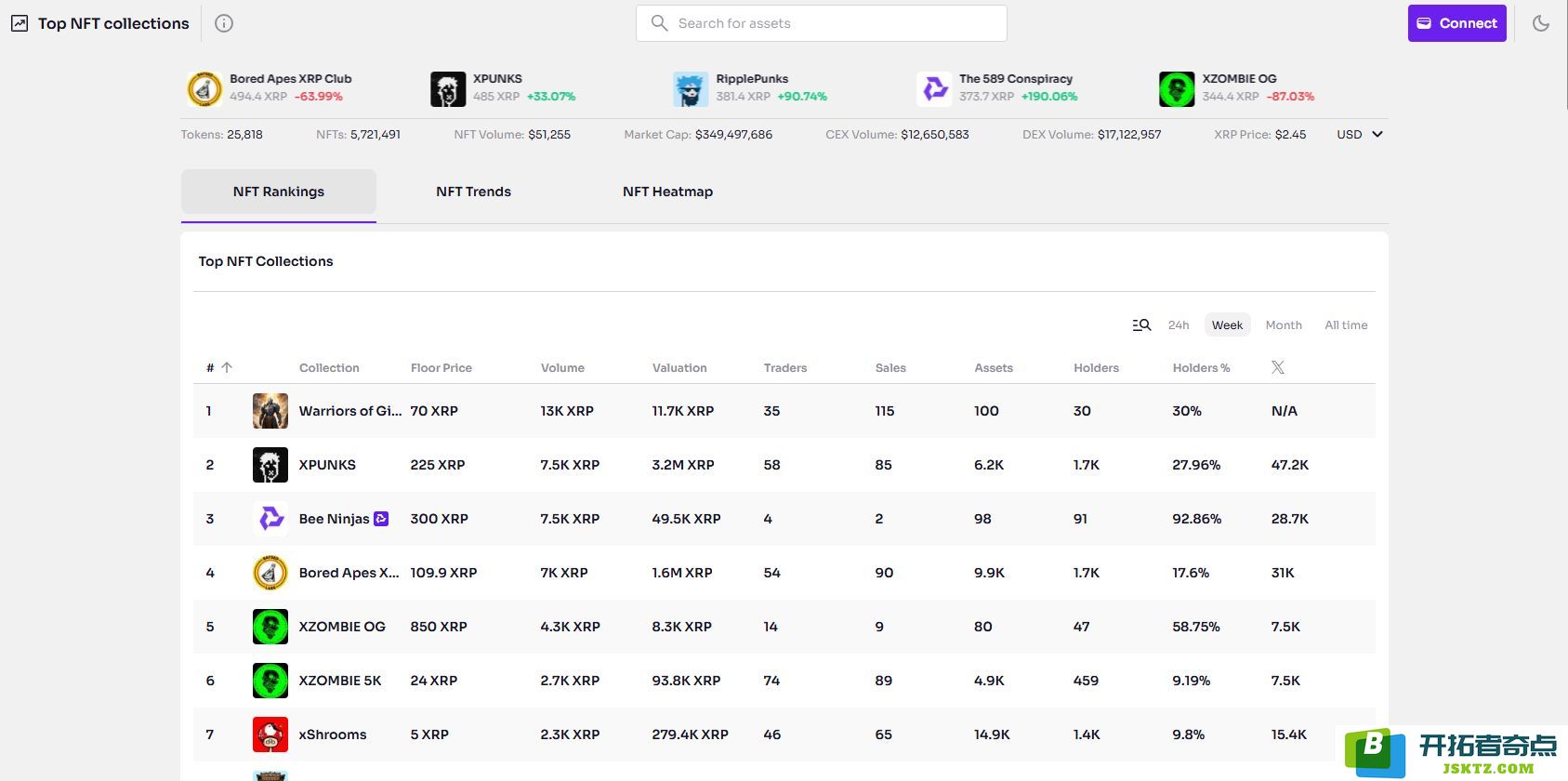Open The 589 Conspiracy ticker avatar
Viewport: 1568px width, 781px height.
(x=934, y=88)
